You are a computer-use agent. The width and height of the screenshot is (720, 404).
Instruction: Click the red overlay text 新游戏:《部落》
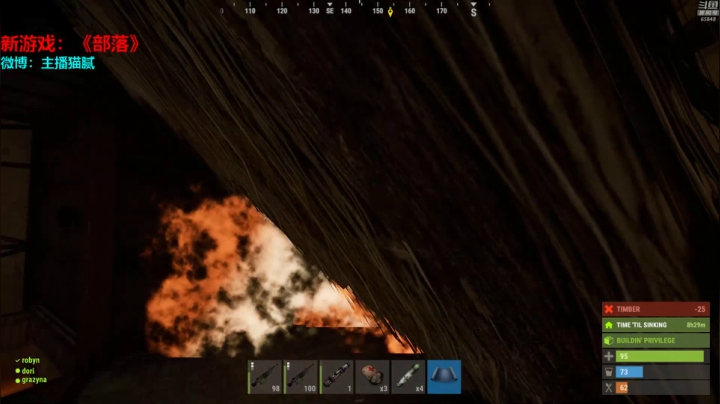point(70,44)
